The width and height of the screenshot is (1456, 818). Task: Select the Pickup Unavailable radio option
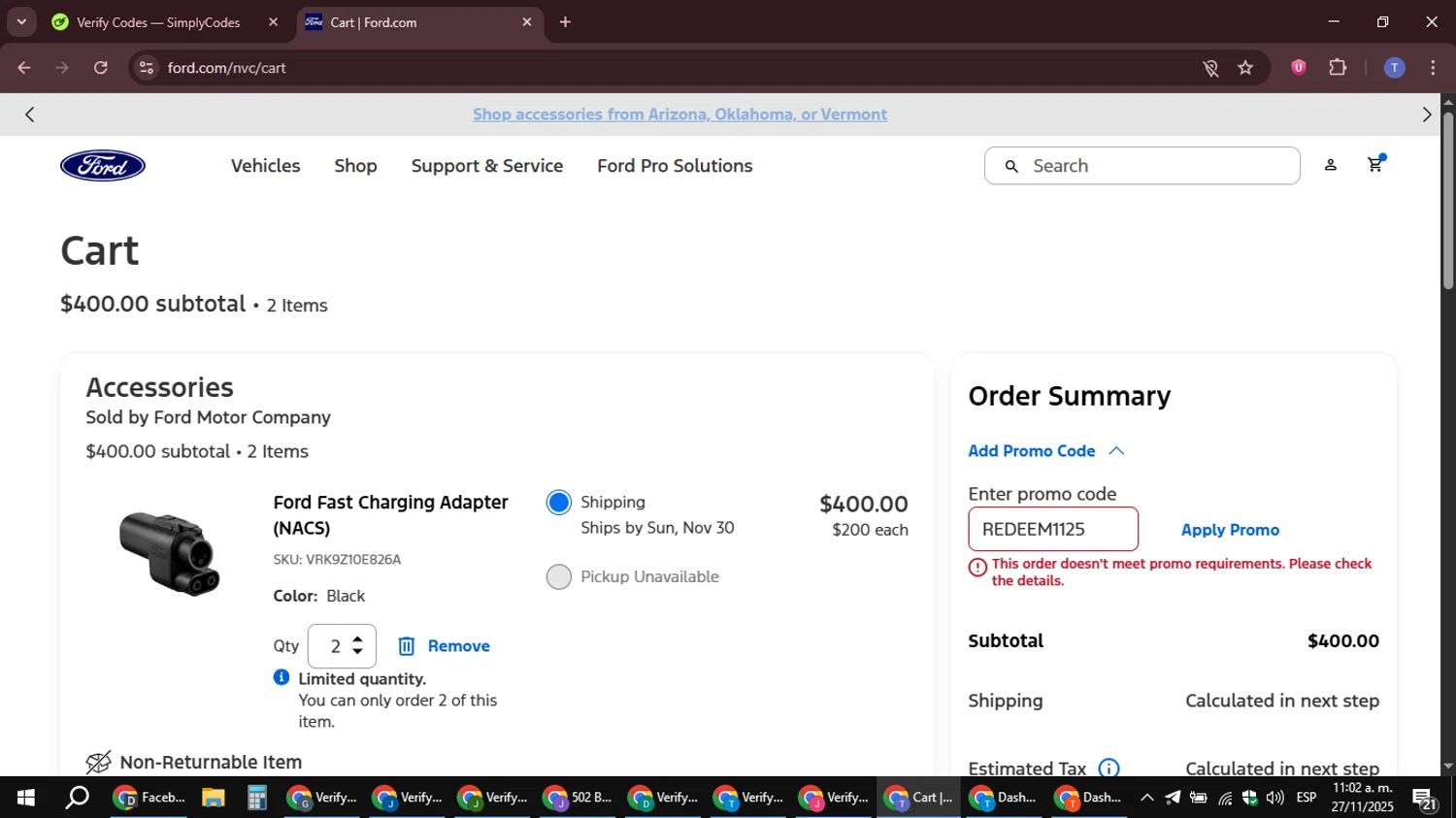tap(559, 577)
